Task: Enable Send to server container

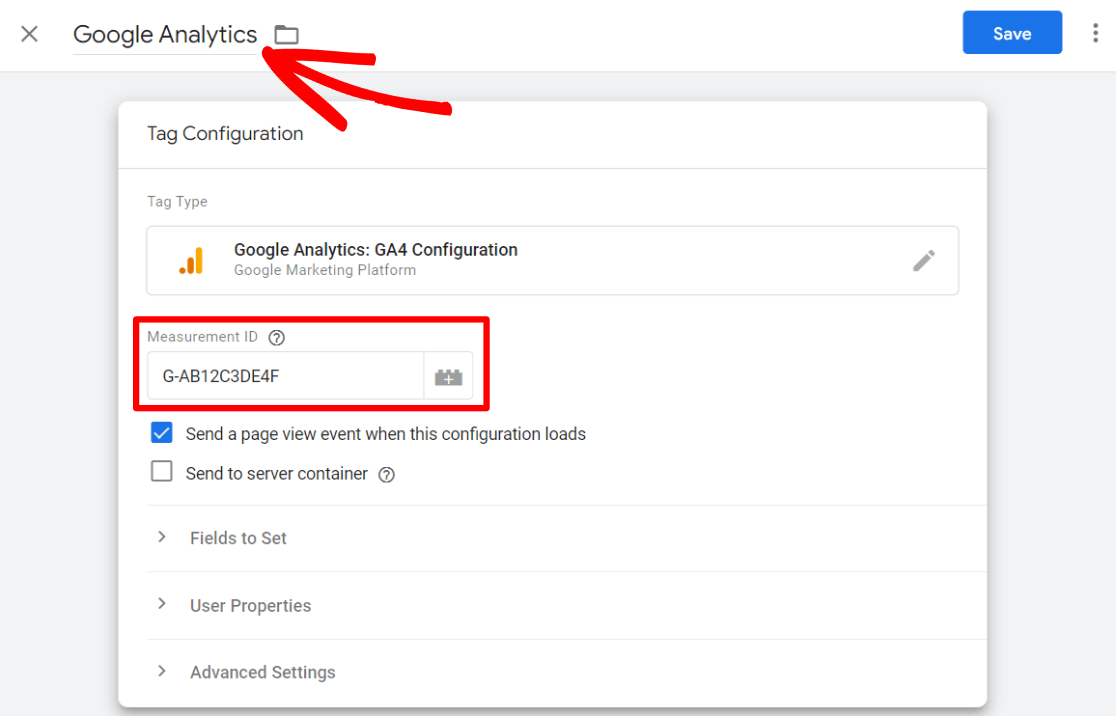Action: (162, 471)
